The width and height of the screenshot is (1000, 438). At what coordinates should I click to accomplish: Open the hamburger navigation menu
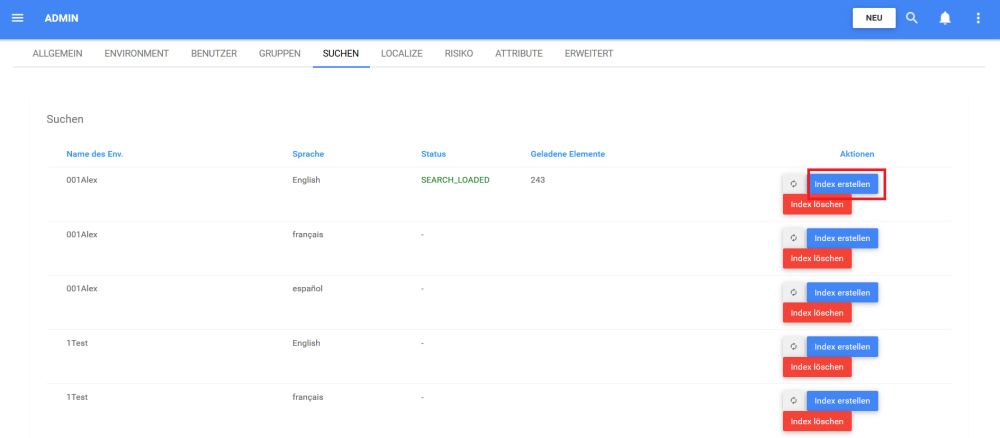pos(18,18)
